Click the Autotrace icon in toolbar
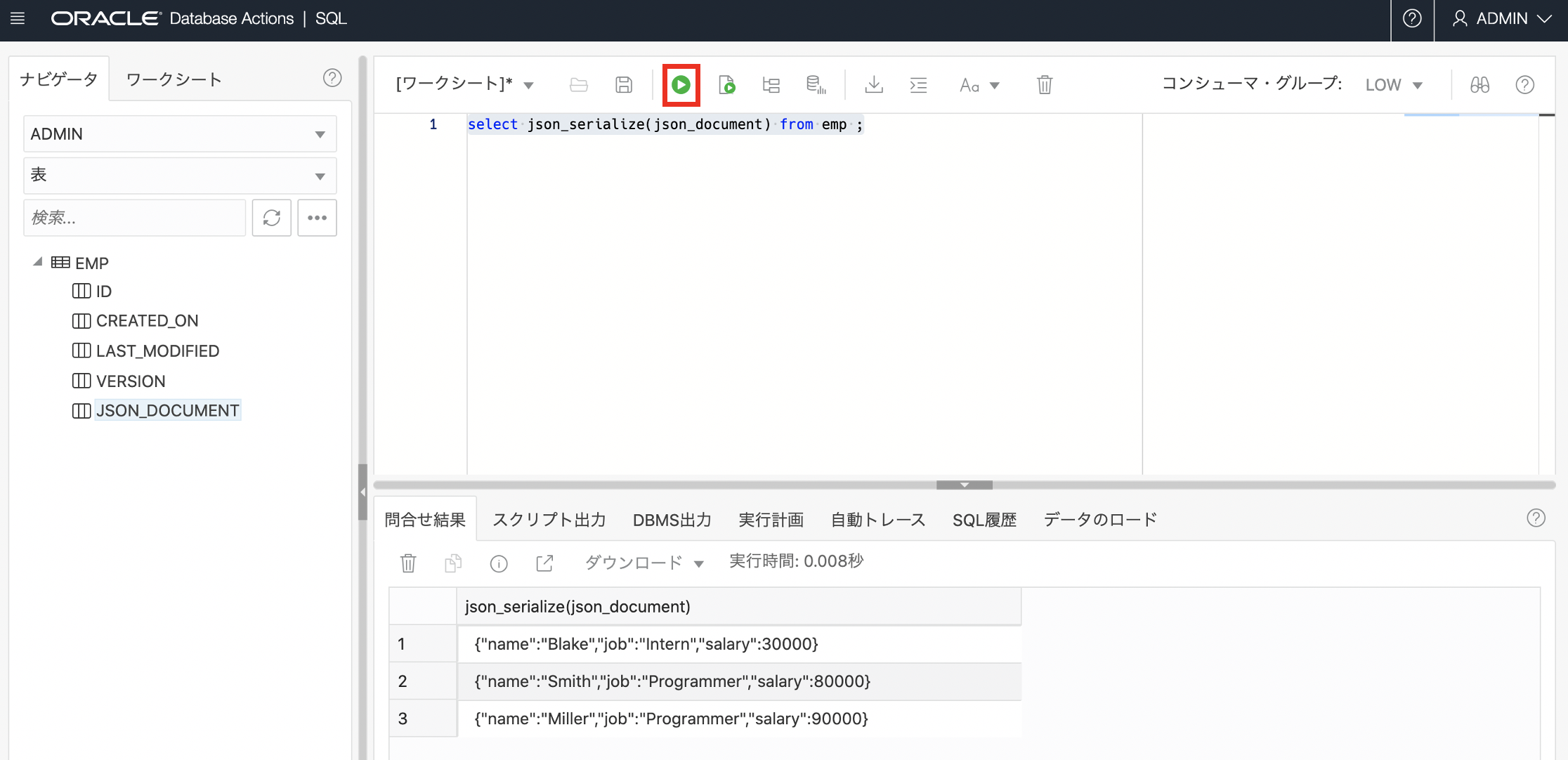Image resolution: width=1568 pixels, height=760 pixels. [x=816, y=85]
